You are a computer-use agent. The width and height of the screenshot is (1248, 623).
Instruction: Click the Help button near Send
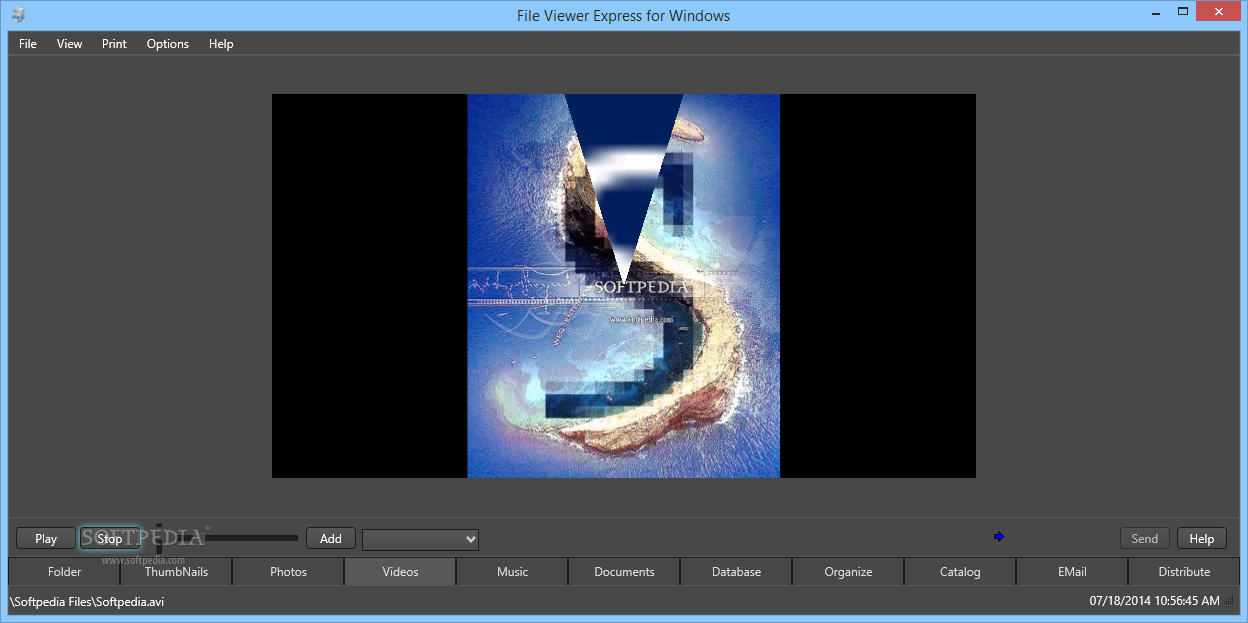tap(1202, 539)
